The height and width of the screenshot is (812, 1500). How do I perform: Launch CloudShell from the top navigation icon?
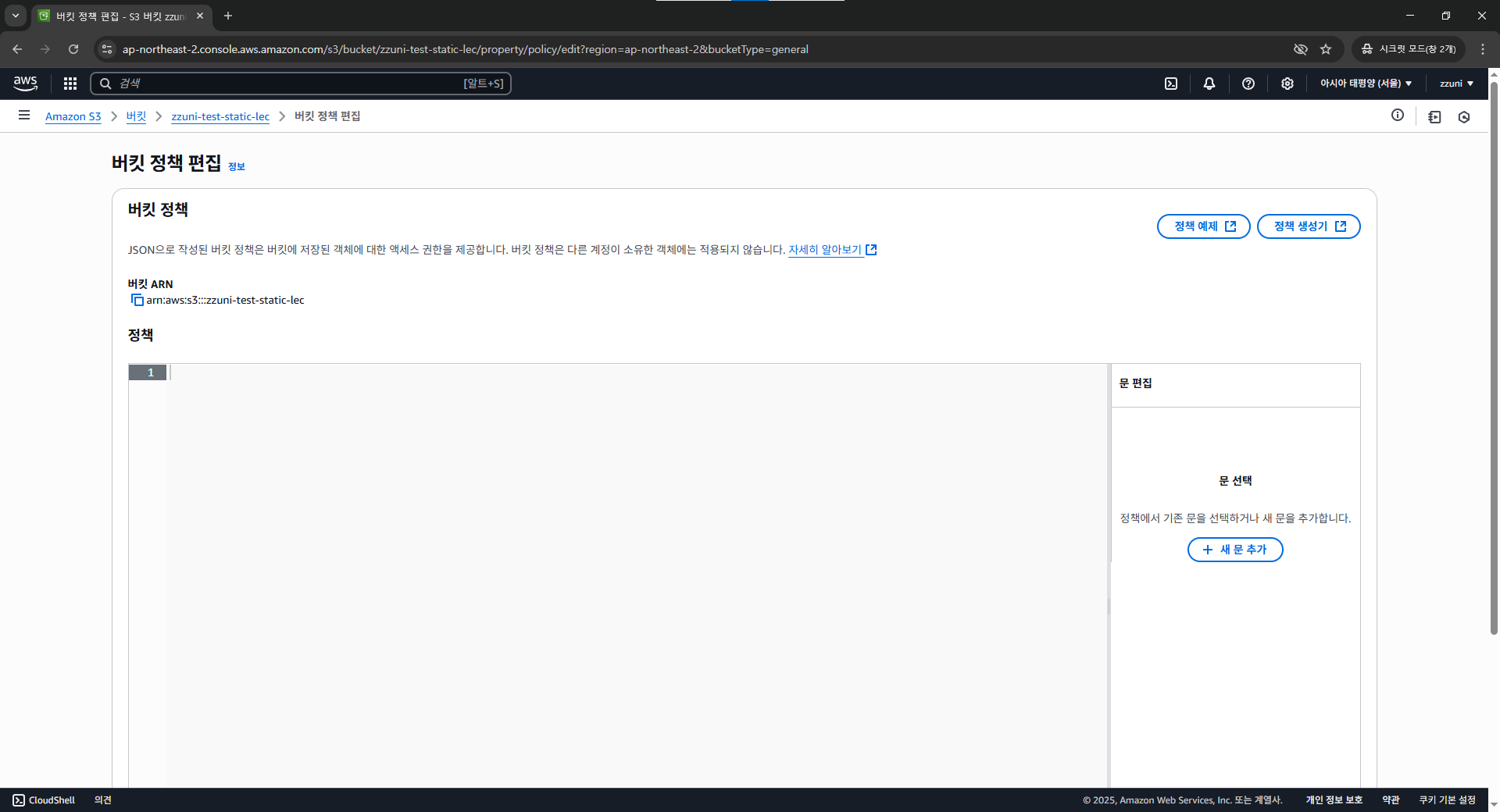1171,84
